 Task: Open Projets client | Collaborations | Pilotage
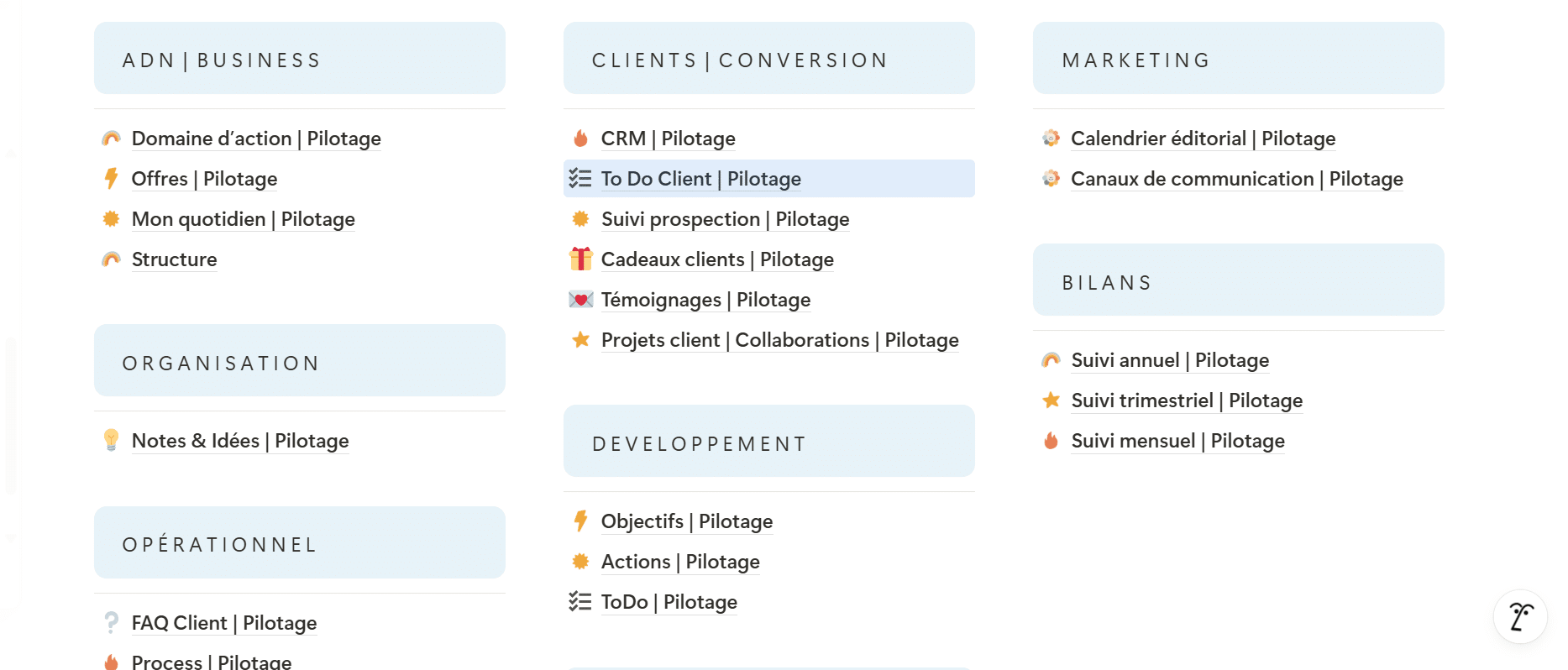coord(779,340)
